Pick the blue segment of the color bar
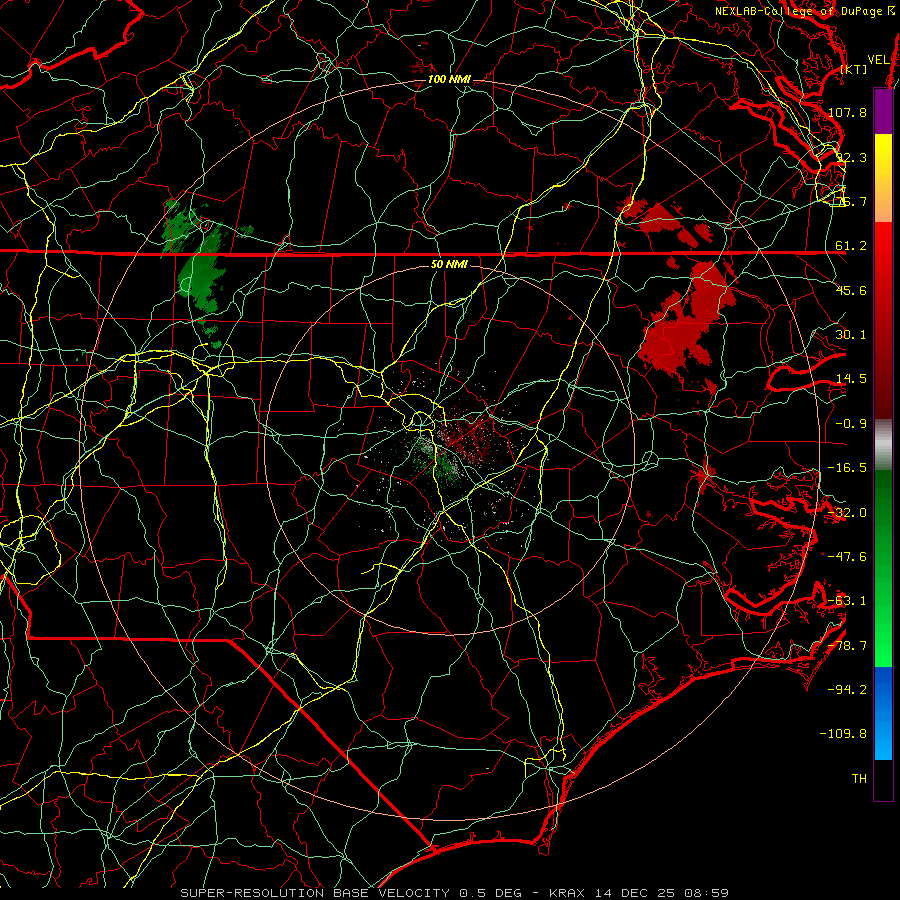The width and height of the screenshot is (900, 900). click(883, 713)
